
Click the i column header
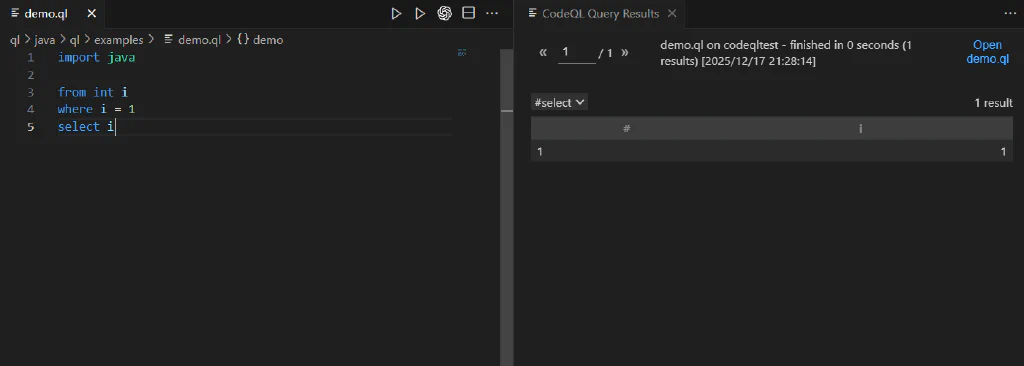(861, 129)
